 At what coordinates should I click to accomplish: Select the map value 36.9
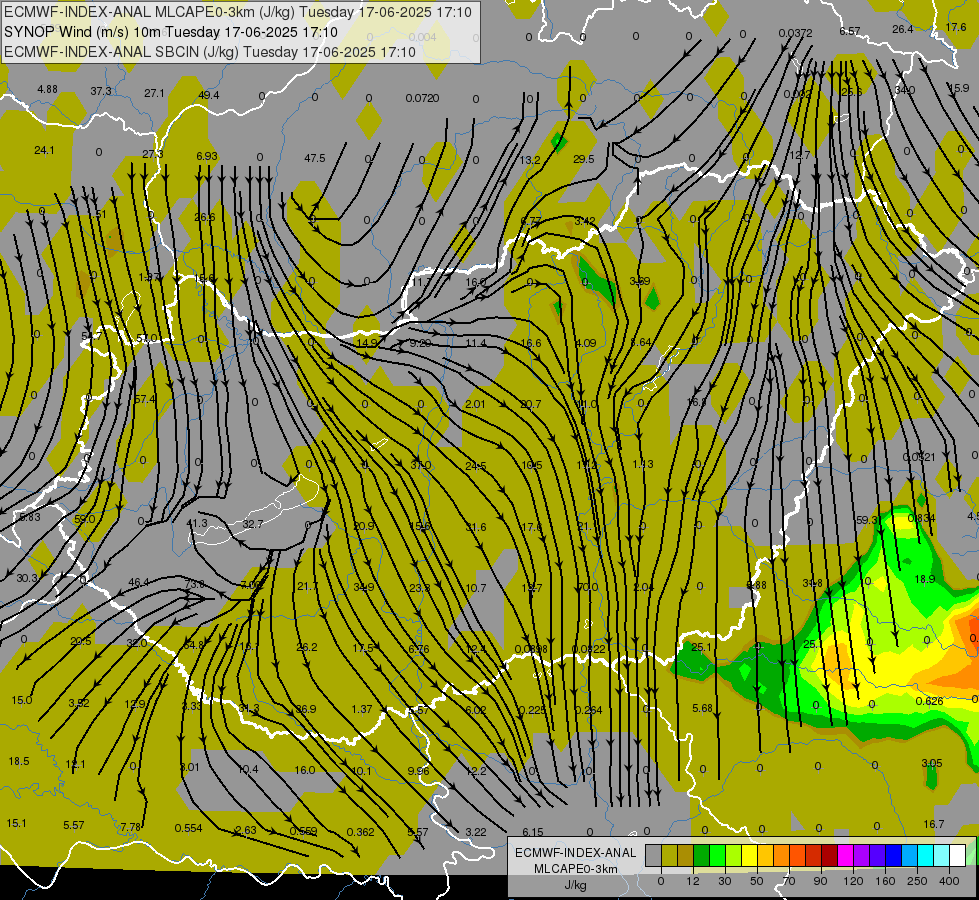(x=306, y=710)
